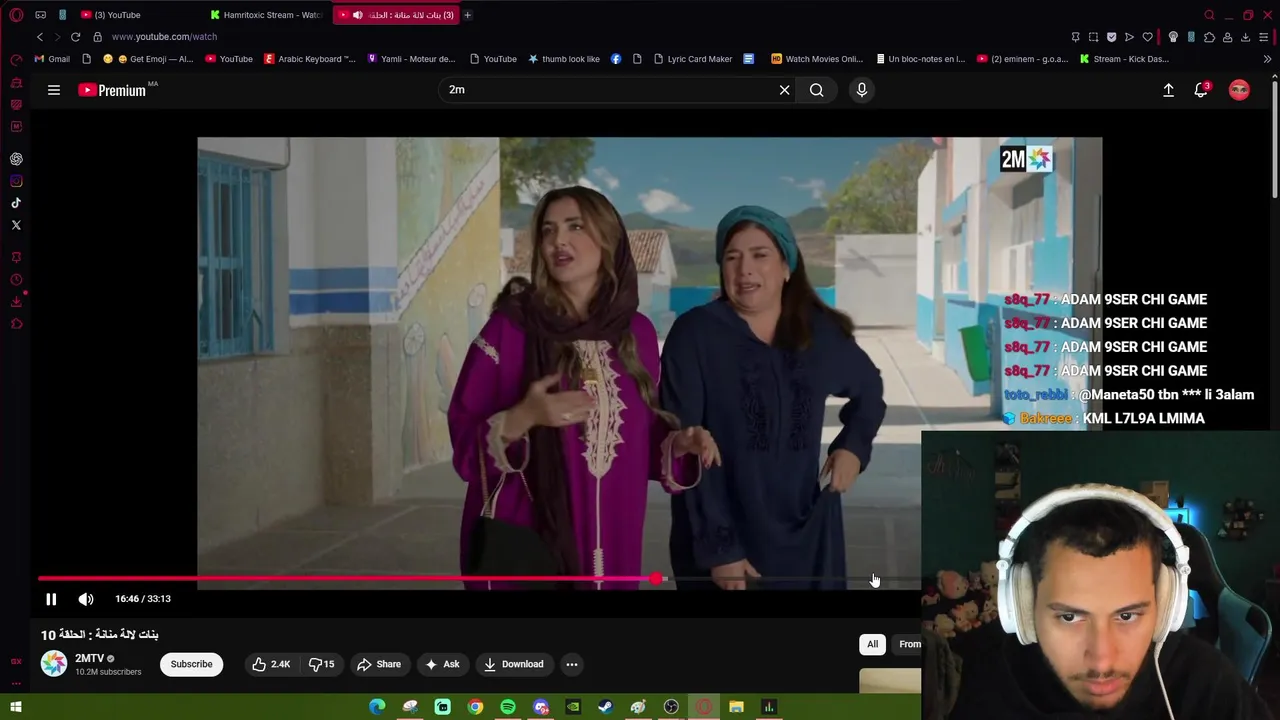Open the browser tab search magnifier

tap(1209, 15)
